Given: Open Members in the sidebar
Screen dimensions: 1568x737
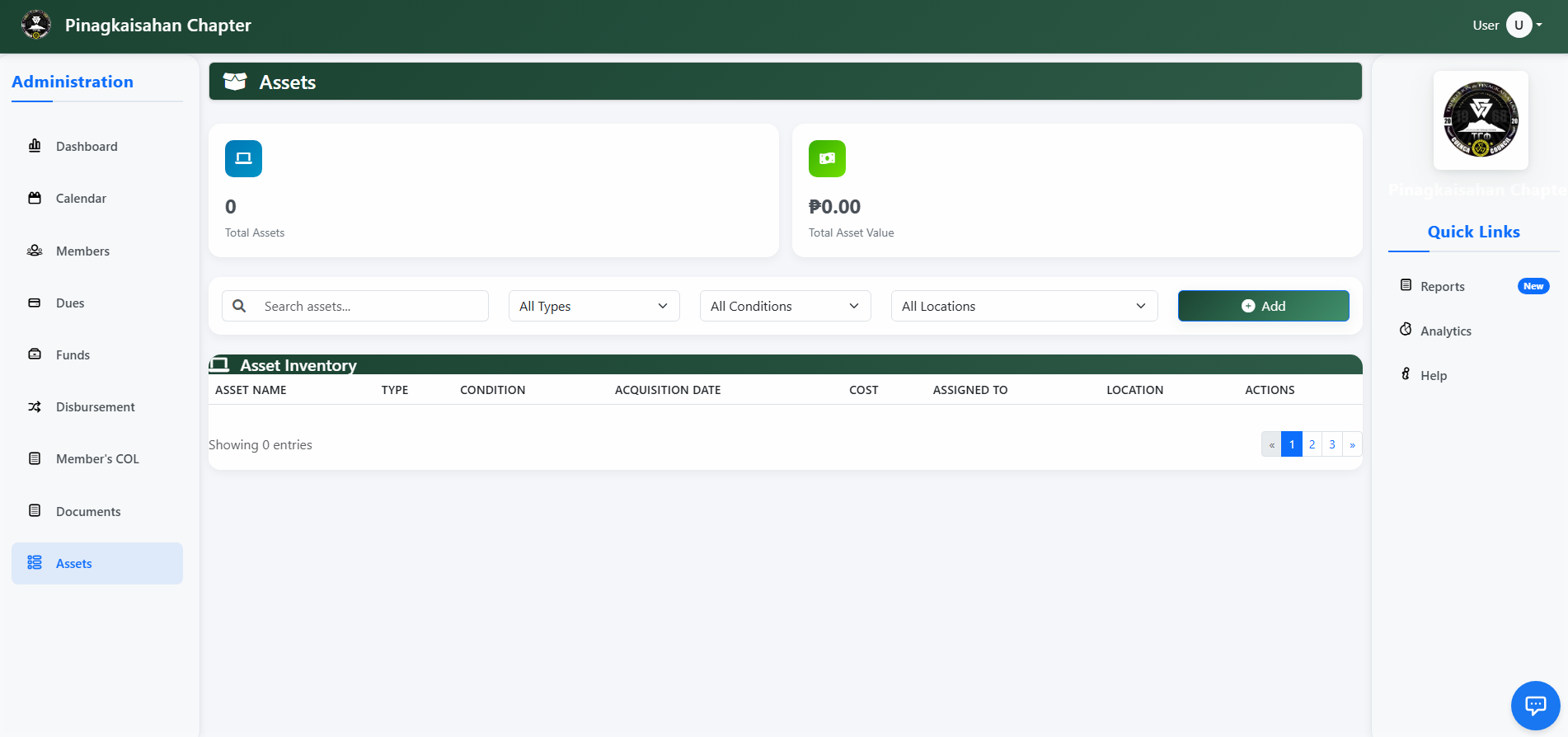Looking at the screenshot, I should [82, 251].
